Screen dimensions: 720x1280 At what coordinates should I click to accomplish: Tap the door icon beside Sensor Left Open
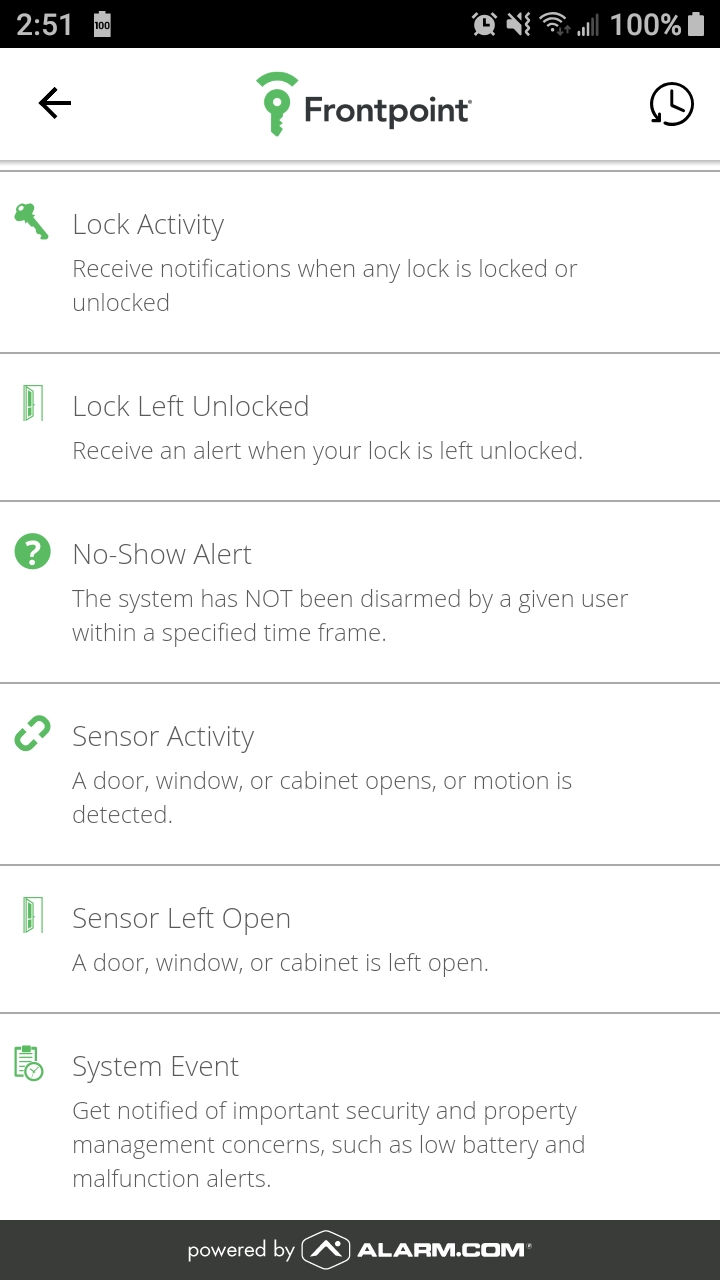[x=32, y=916]
